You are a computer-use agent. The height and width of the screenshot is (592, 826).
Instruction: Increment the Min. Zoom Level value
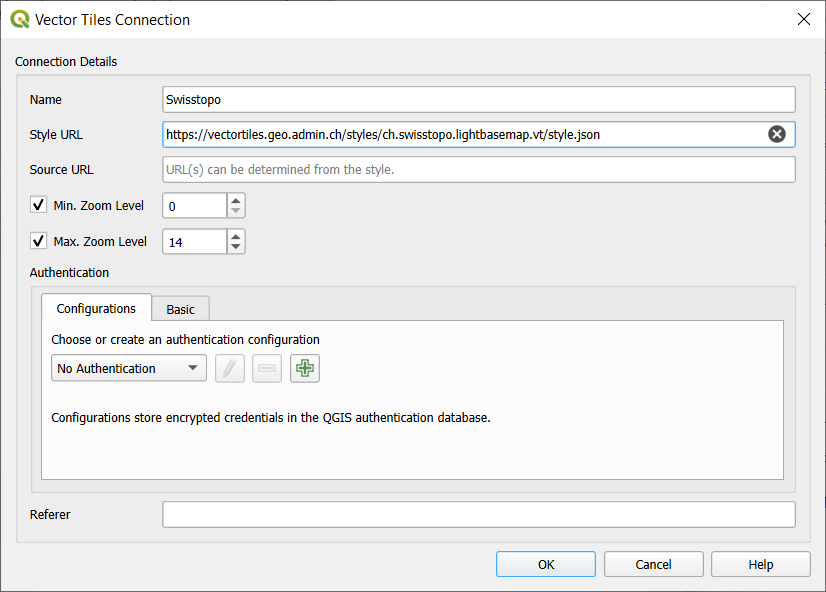pyautogui.click(x=235, y=200)
